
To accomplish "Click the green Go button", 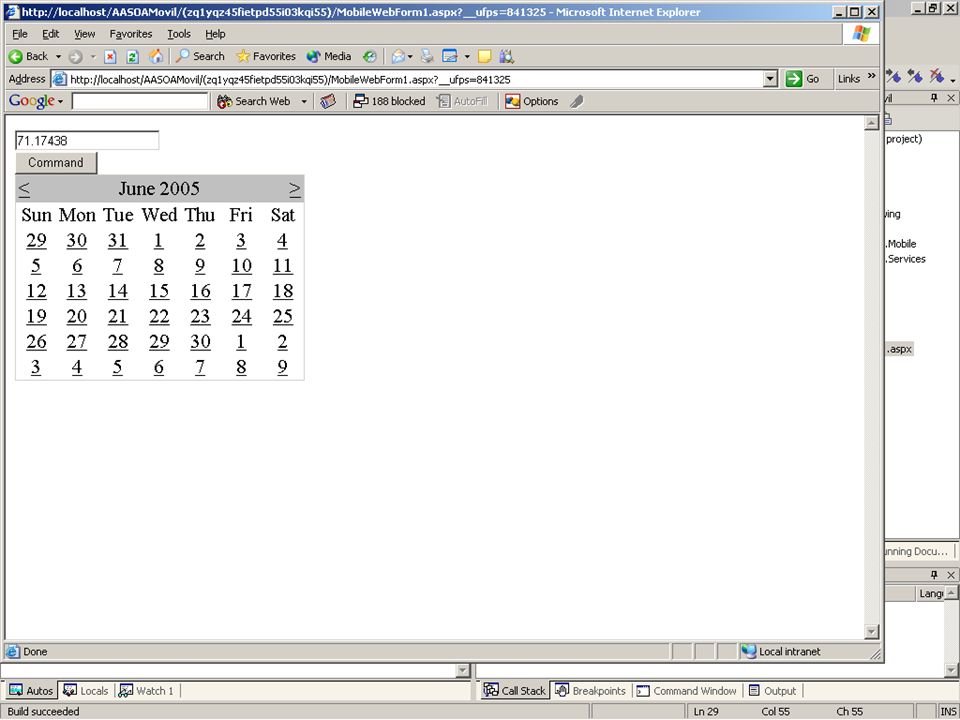I will pos(803,79).
